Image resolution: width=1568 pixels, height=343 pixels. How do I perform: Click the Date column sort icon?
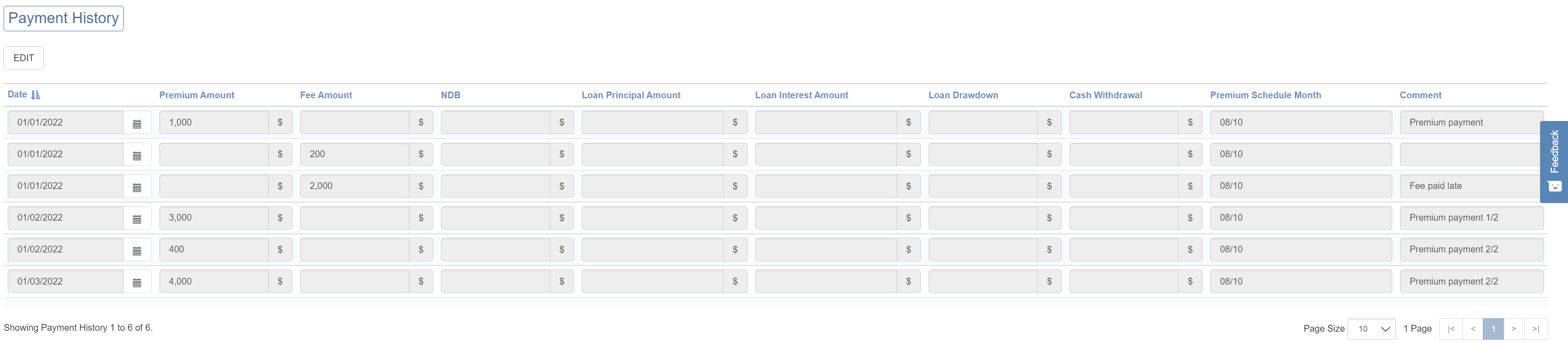pyautogui.click(x=35, y=95)
